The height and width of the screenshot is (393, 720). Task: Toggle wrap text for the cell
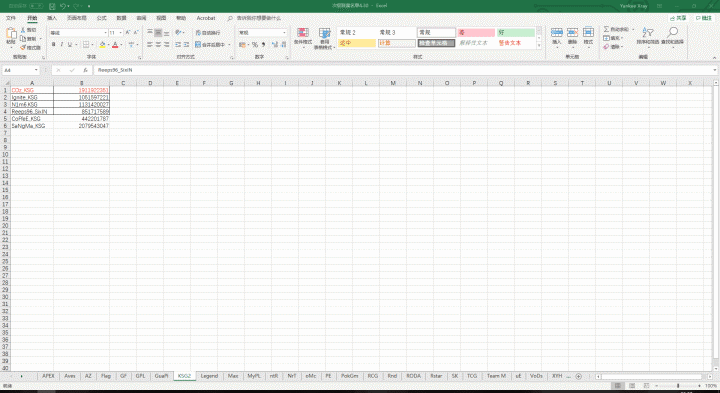pyautogui.click(x=208, y=33)
